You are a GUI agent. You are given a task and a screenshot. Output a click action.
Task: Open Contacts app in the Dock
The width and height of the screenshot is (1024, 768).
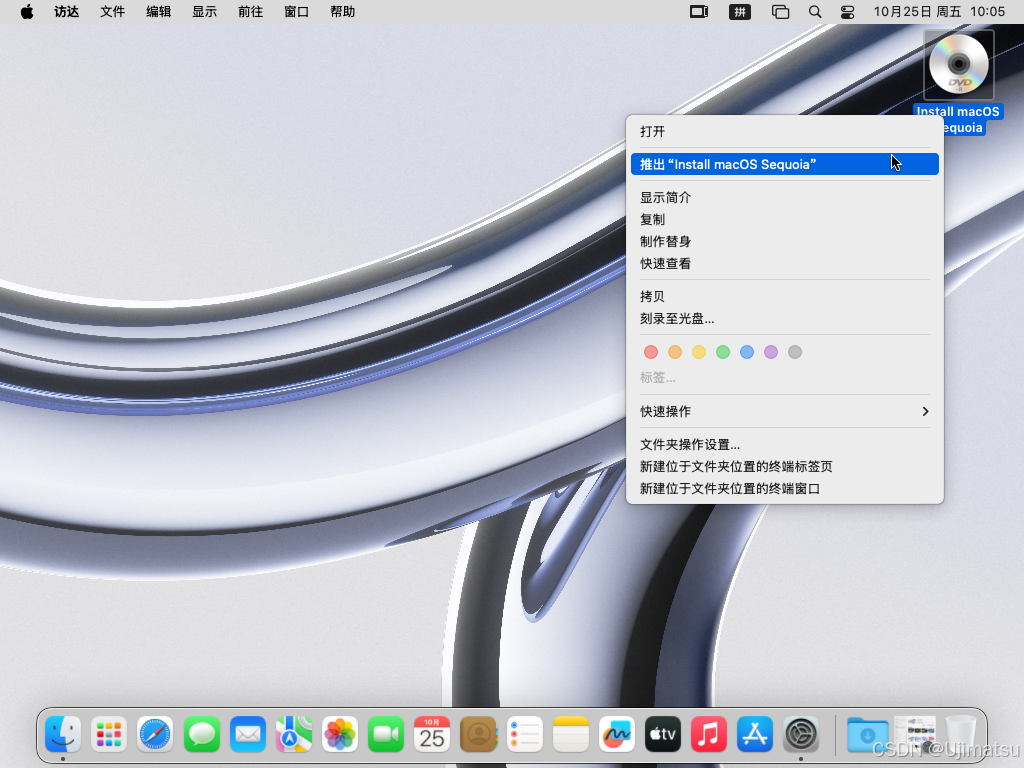[x=478, y=734]
